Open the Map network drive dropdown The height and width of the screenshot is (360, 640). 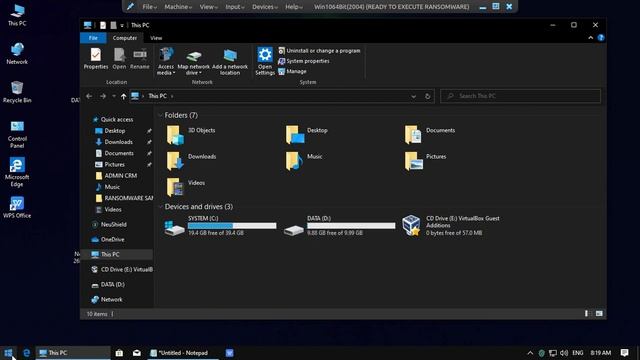(x=193, y=61)
